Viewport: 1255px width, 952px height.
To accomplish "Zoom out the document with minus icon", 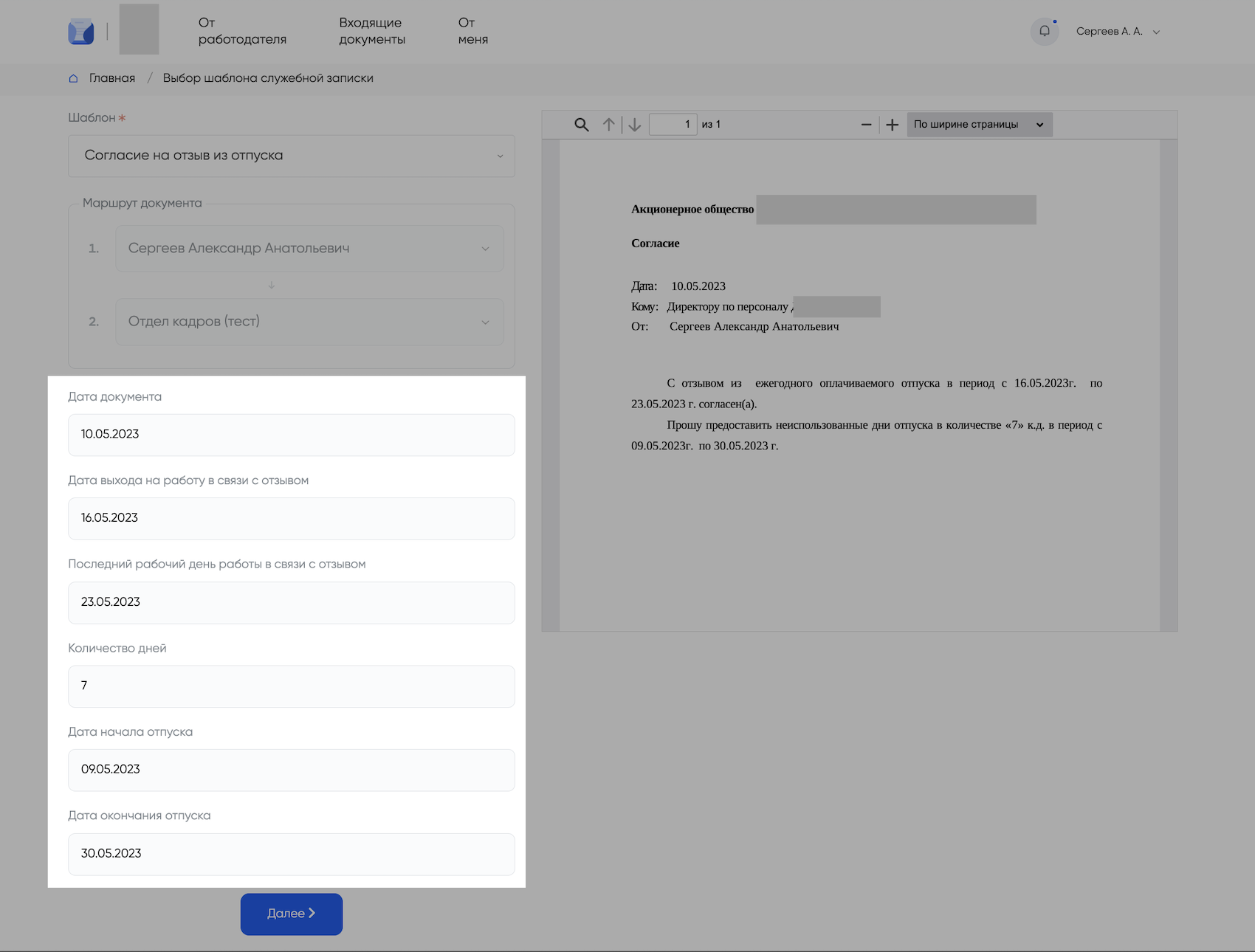I will point(866,125).
